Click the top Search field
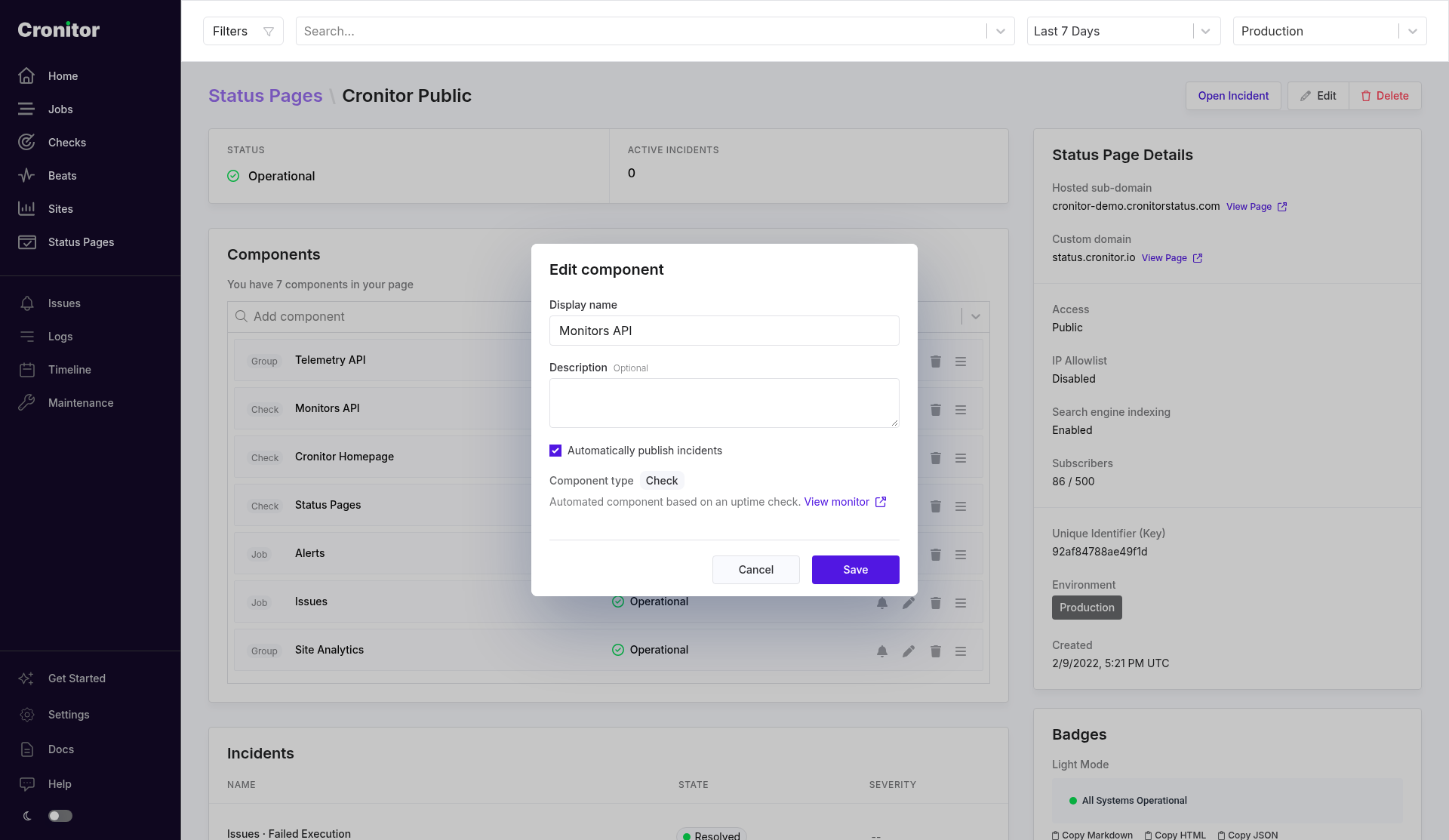1449x840 pixels. [641, 31]
